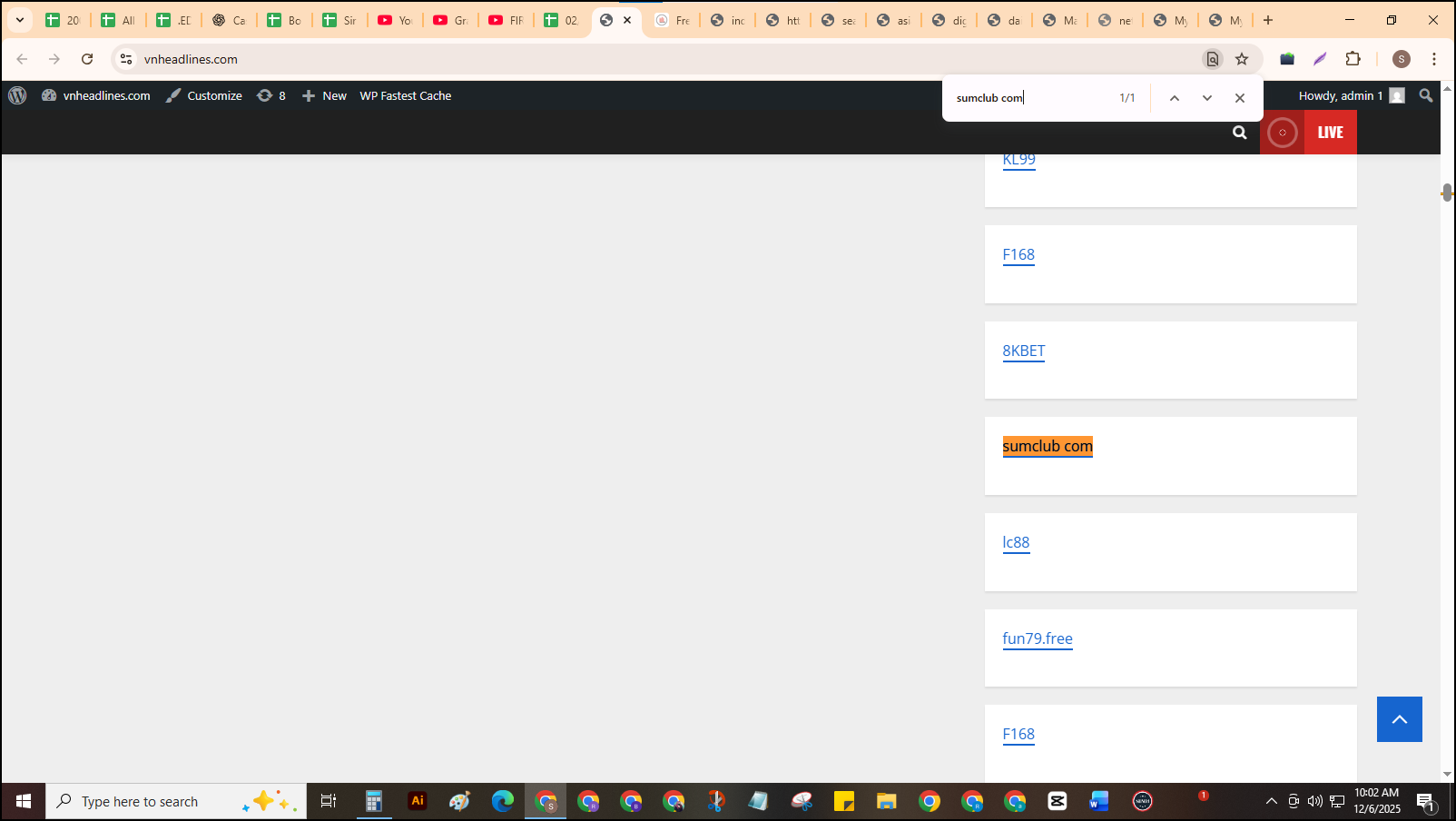Switch to the tab labeled 'Fre'
The width and height of the screenshot is (1456, 821).
pyautogui.click(x=672, y=20)
